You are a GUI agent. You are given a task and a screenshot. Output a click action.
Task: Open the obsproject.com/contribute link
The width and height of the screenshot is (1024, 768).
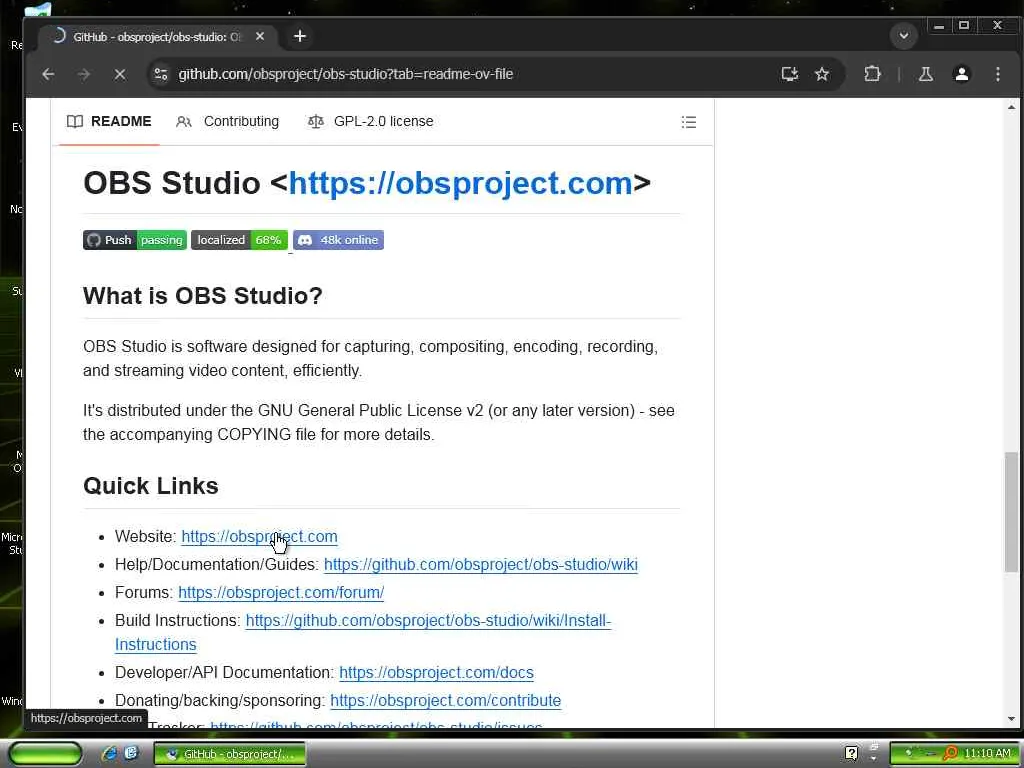click(x=445, y=701)
